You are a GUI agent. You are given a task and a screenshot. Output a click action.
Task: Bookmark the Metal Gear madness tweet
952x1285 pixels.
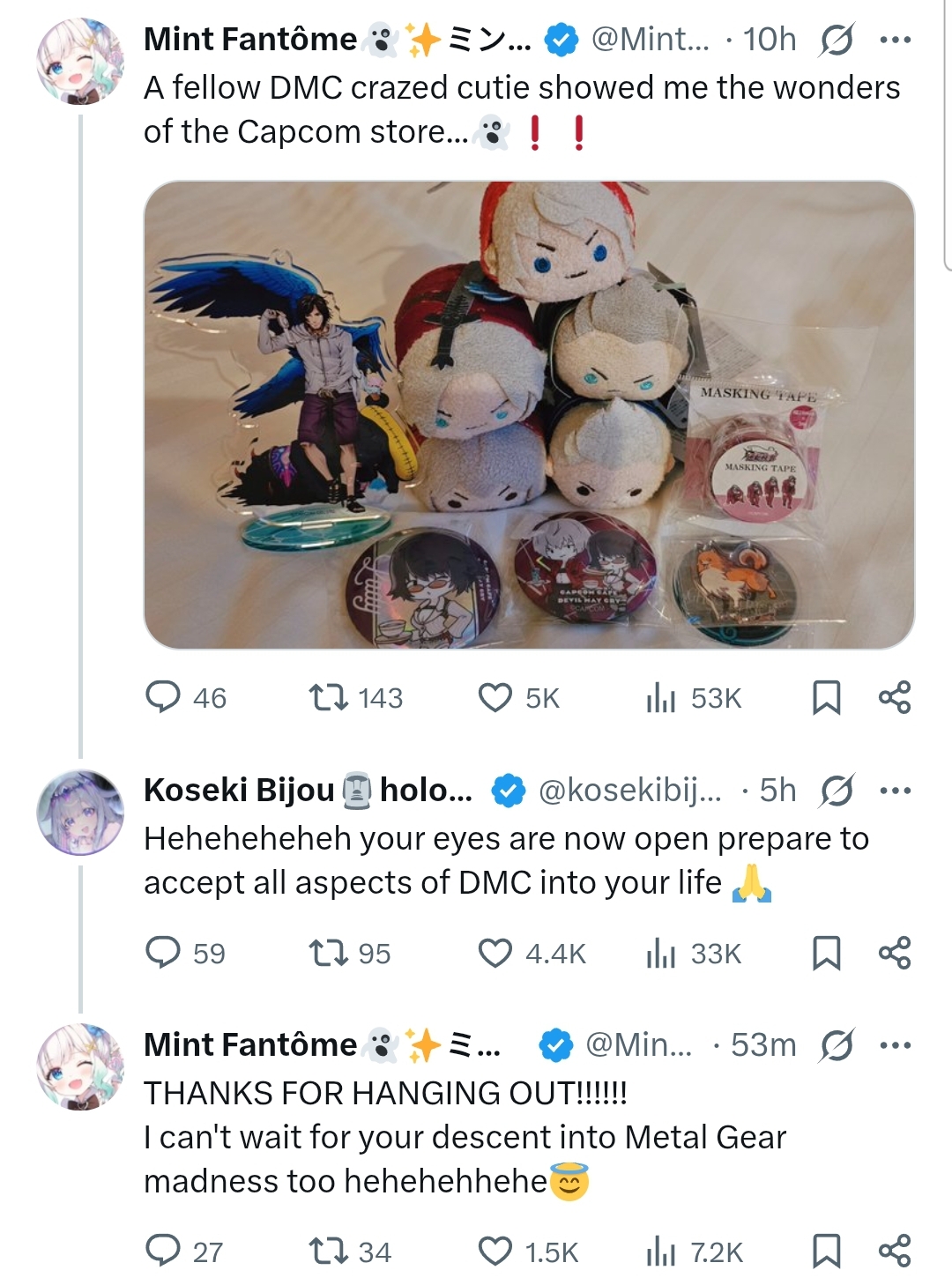point(825,1252)
